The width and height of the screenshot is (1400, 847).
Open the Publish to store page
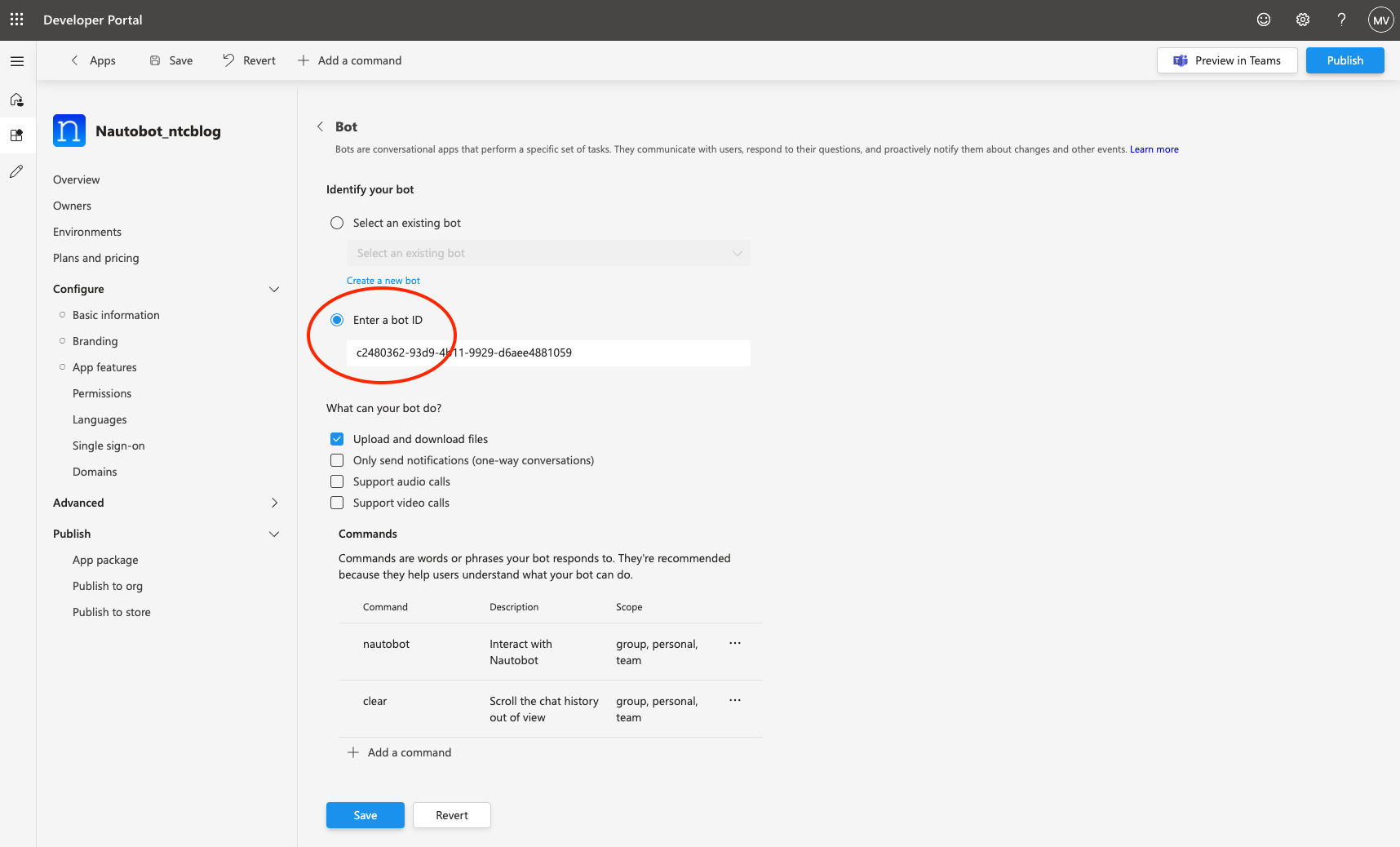click(x=112, y=611)
